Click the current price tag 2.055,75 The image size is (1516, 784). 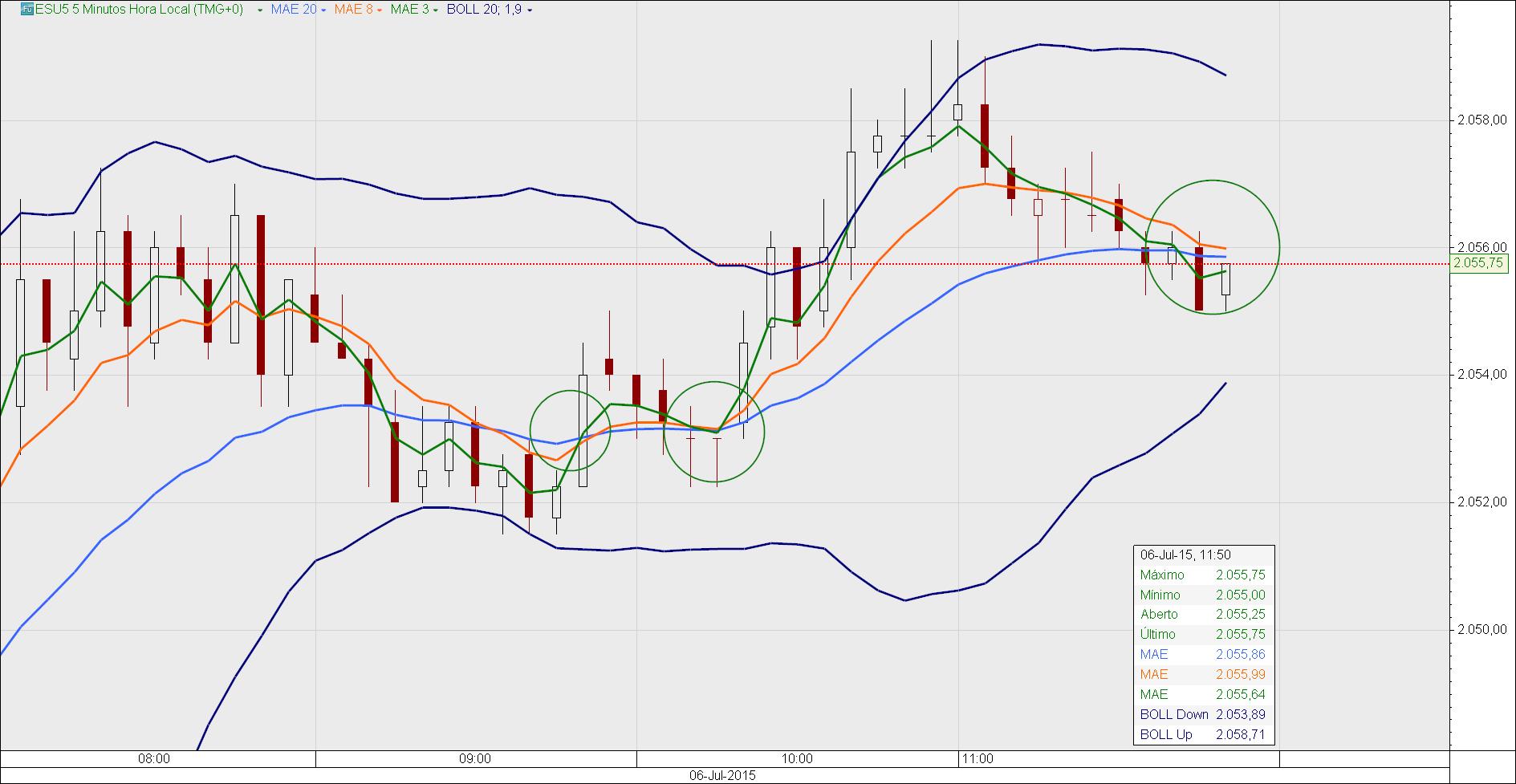click(x=1480, y=263)
